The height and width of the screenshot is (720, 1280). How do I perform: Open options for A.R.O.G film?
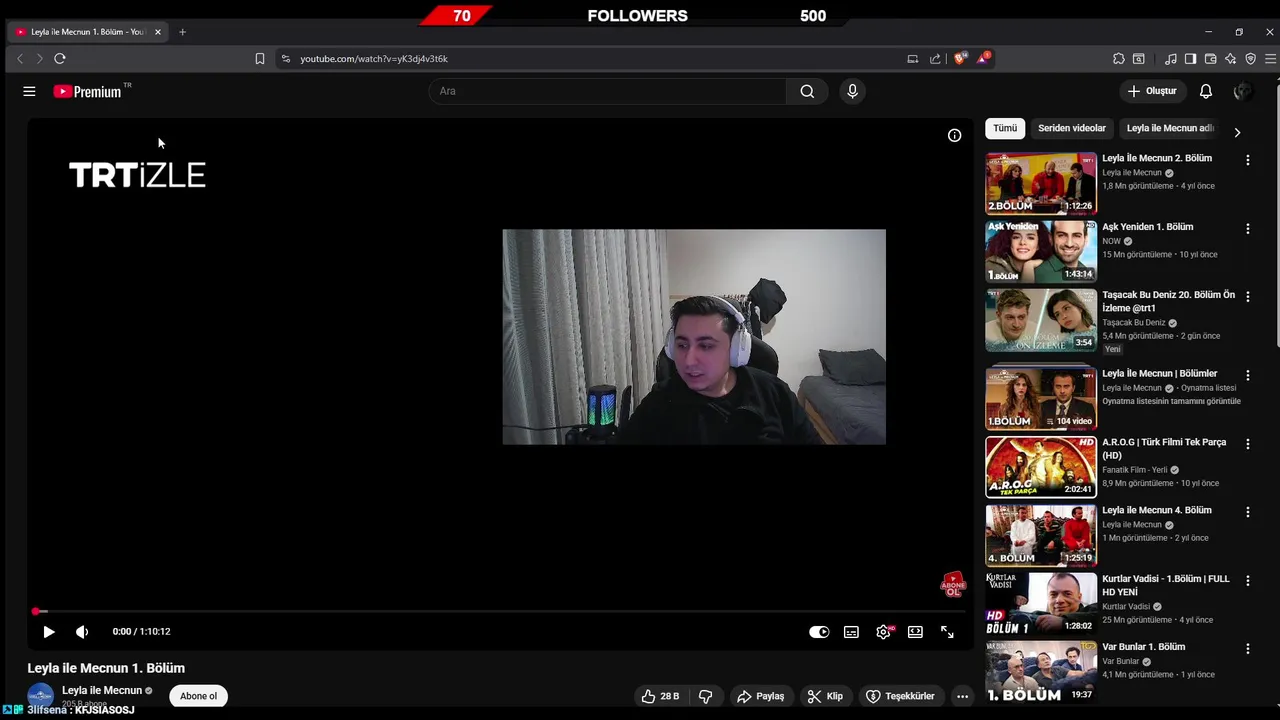click(1247, 444)
